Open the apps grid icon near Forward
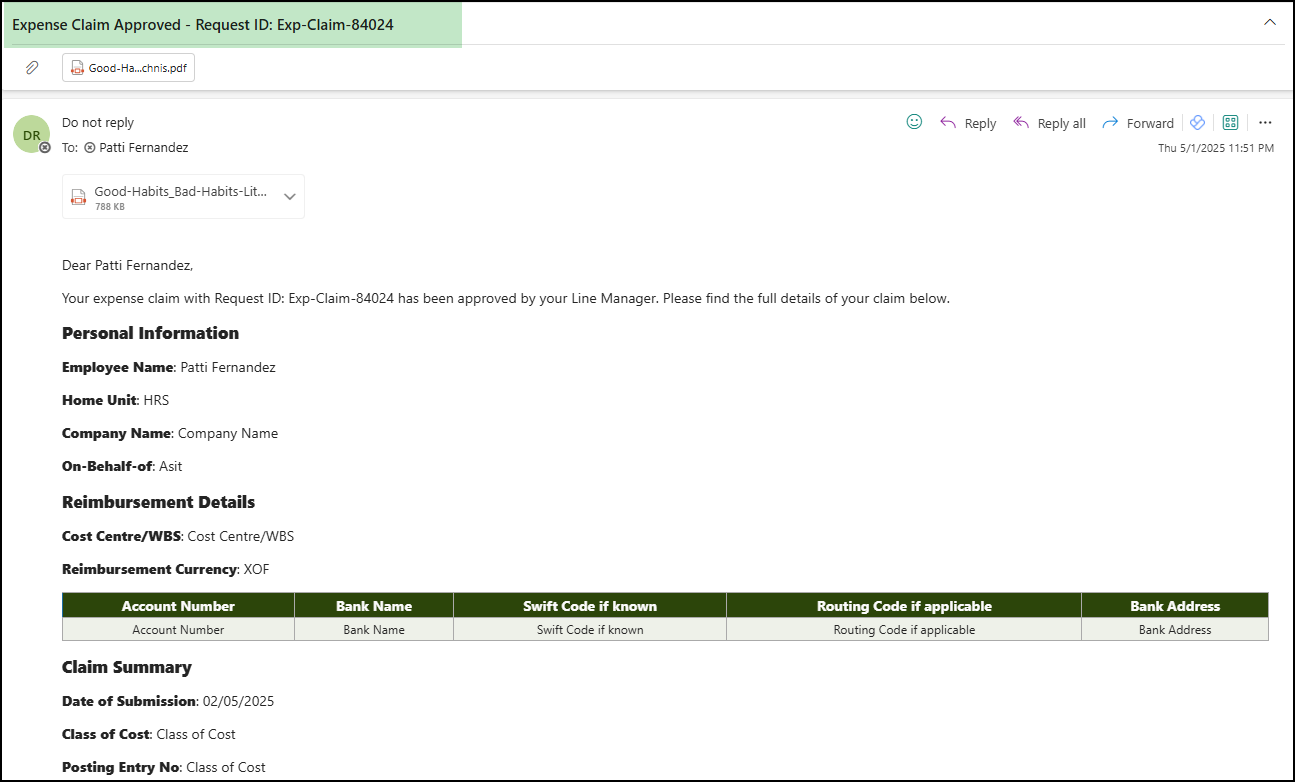1295x782 pixels. (x=1230, y=121)
